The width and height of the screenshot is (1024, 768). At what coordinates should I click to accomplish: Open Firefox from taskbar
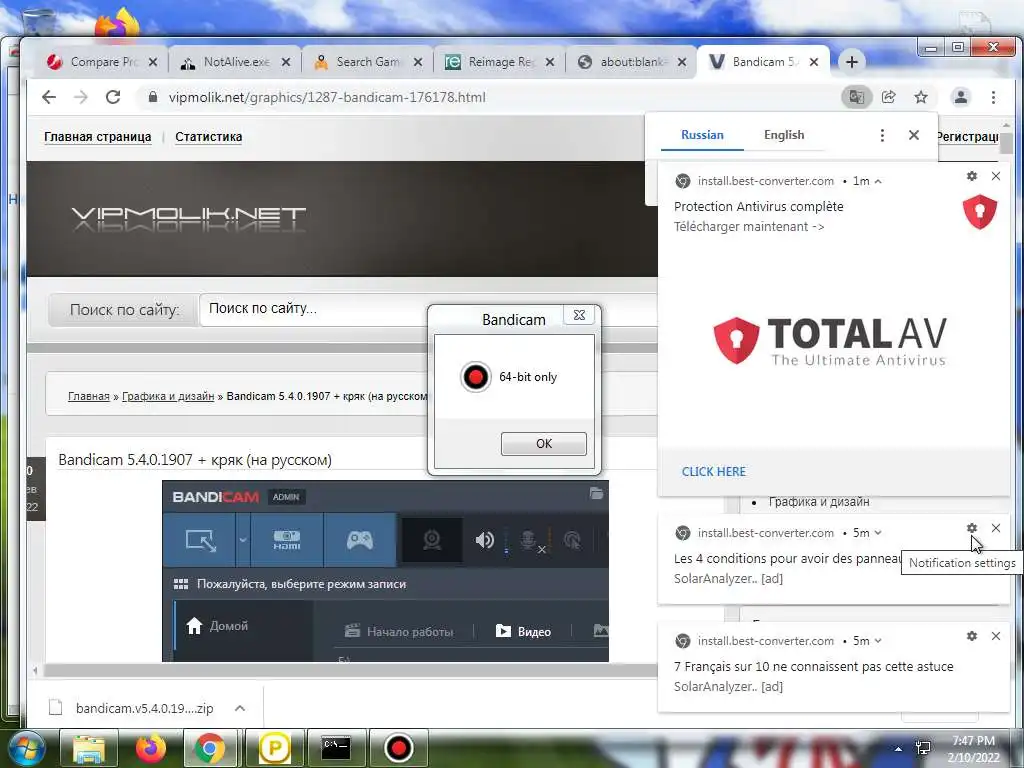click(150, 748)
